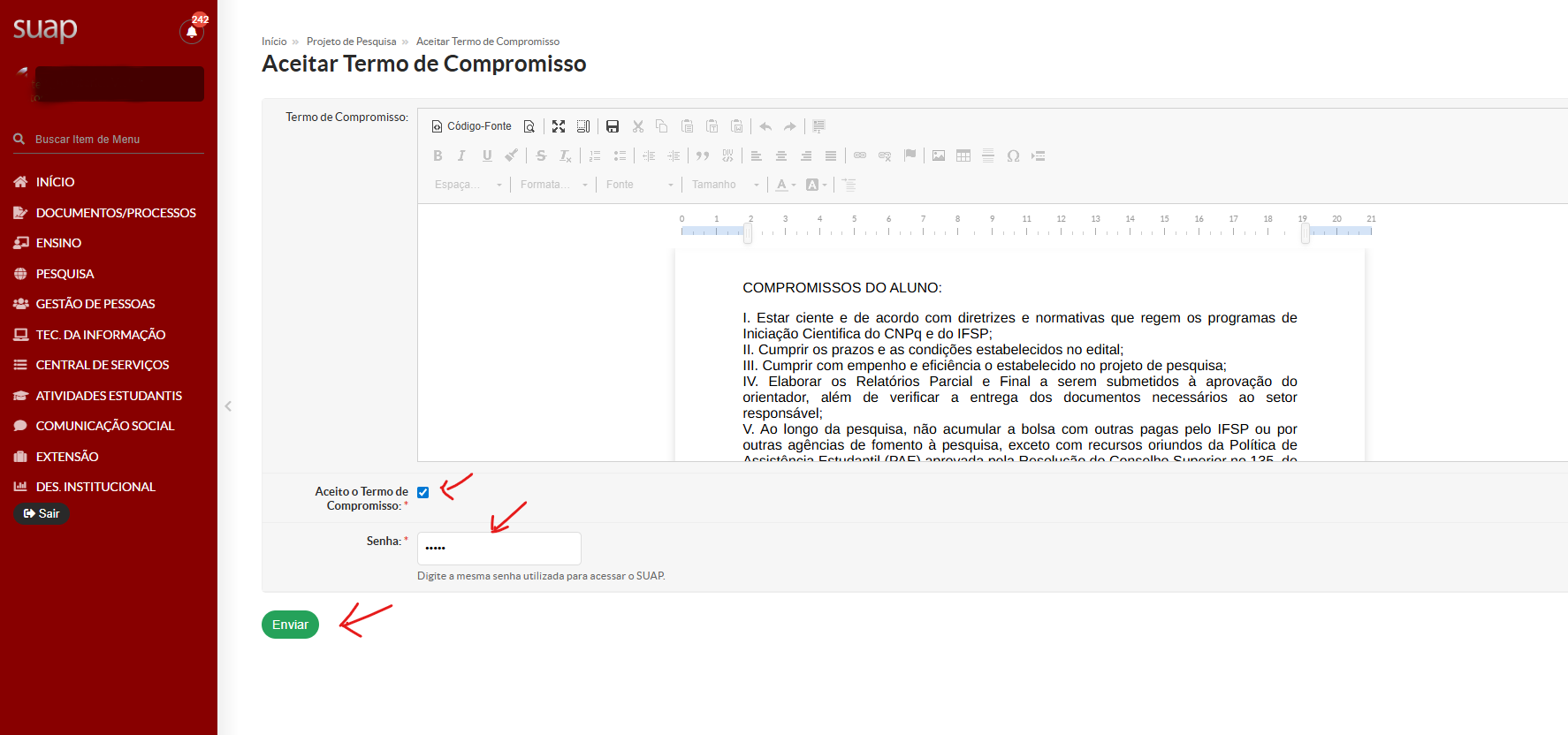This screenshot has width=1568, height=735.
Task: Open the notifications bell with 242 badge
Action: click(191, 32)
